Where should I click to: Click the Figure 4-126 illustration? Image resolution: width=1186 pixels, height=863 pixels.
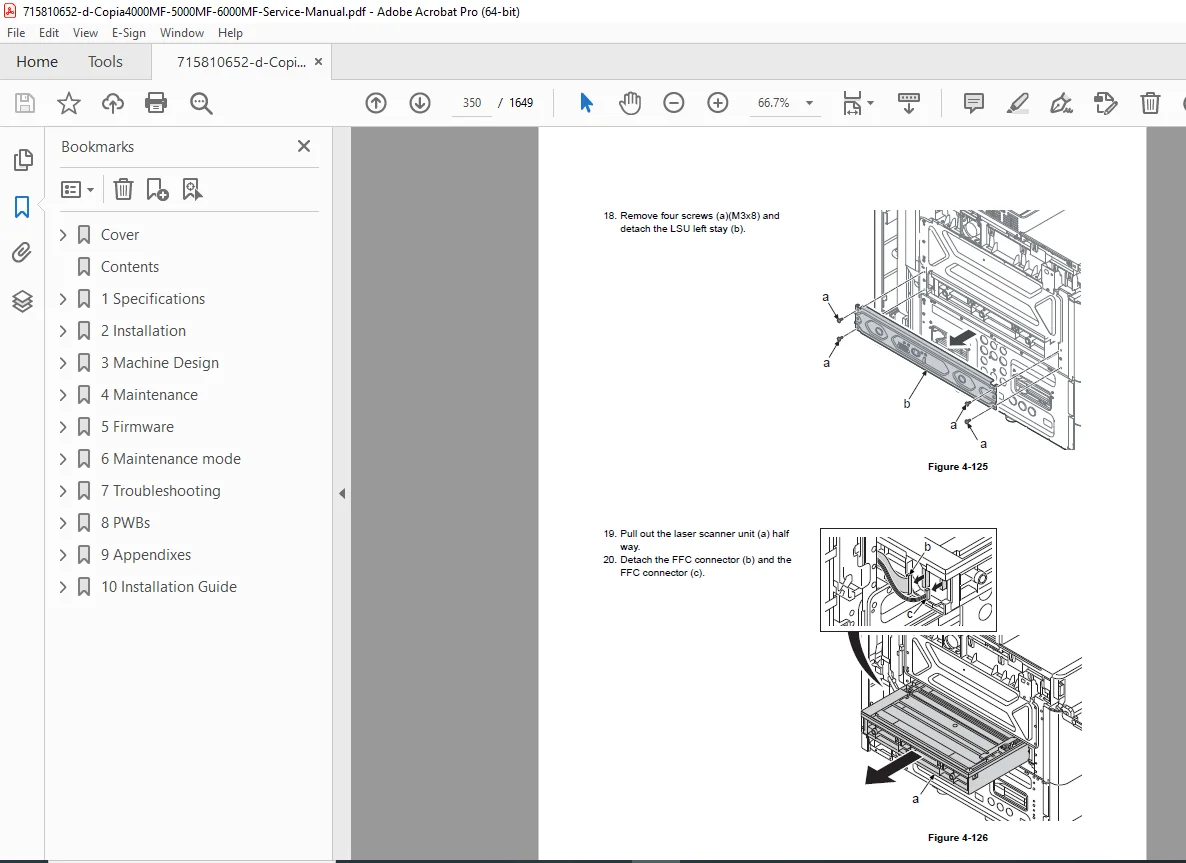[x=952, y=675]
